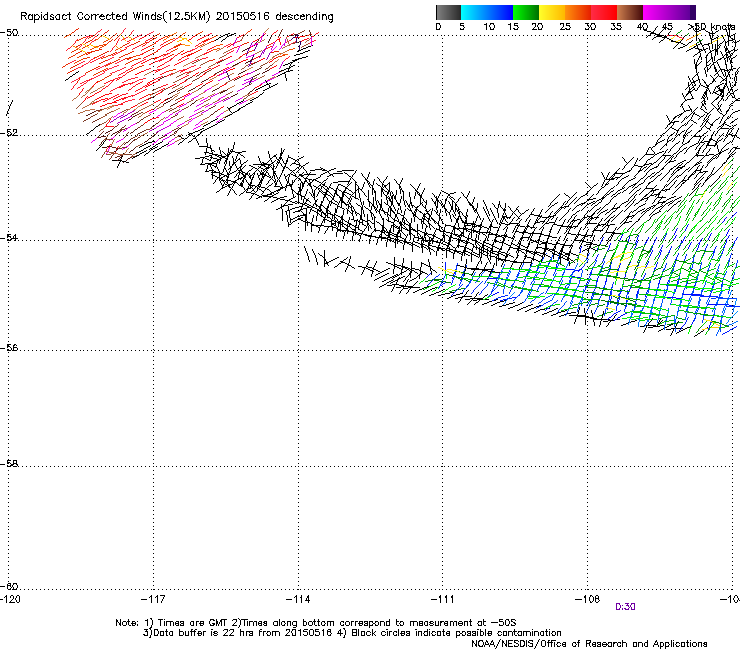Click the cyan 5-10 knots color swatch
Image resolution: width=740 pixels, height=650 pixels.
click(x=474, y=12)
